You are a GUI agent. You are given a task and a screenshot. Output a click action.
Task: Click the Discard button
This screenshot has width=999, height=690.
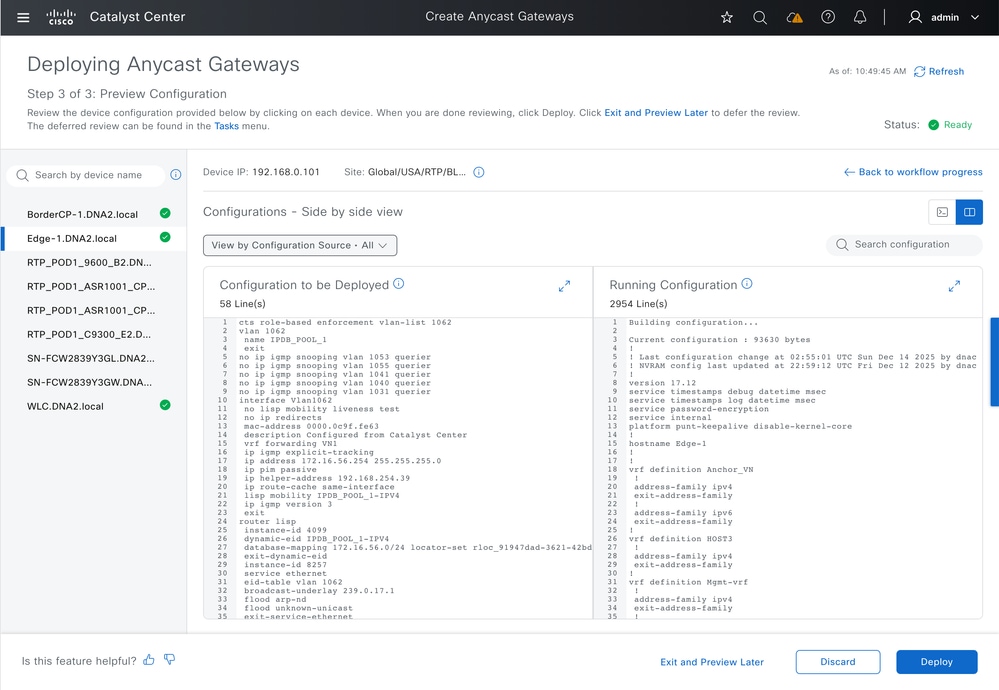tap(838, 662)
